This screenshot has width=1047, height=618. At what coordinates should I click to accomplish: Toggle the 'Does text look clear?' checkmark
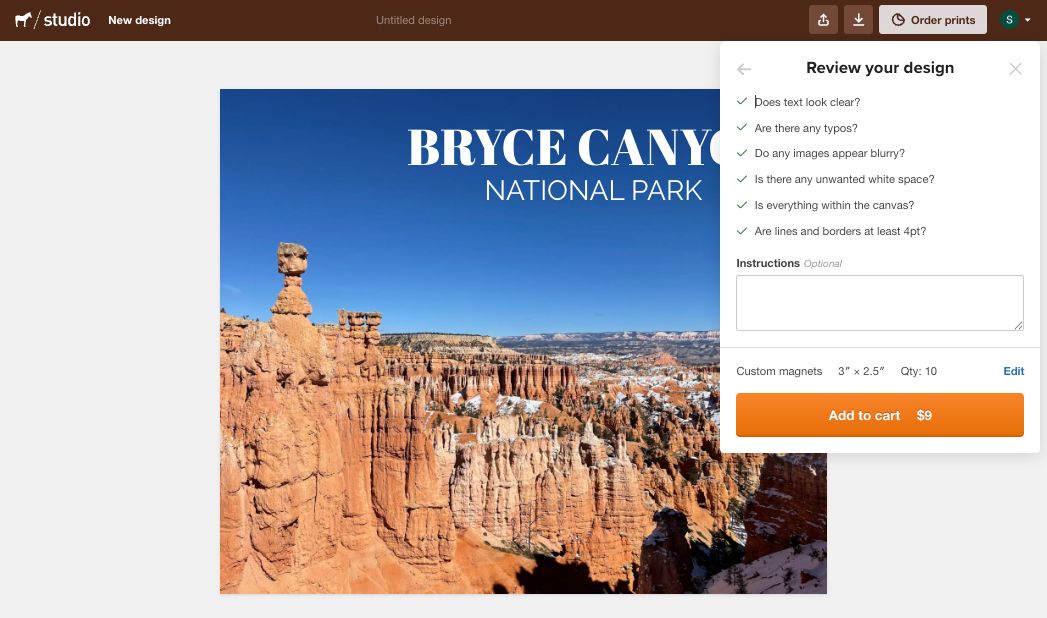click(x=742, y=102)
